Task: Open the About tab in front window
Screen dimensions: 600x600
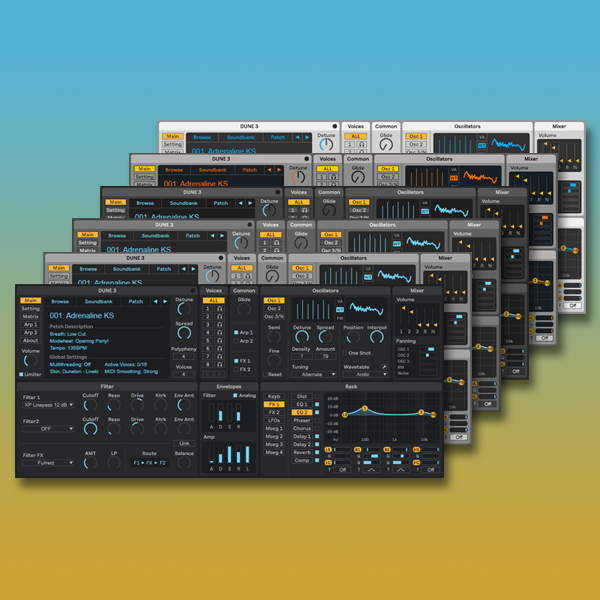Action: point(31,341)
